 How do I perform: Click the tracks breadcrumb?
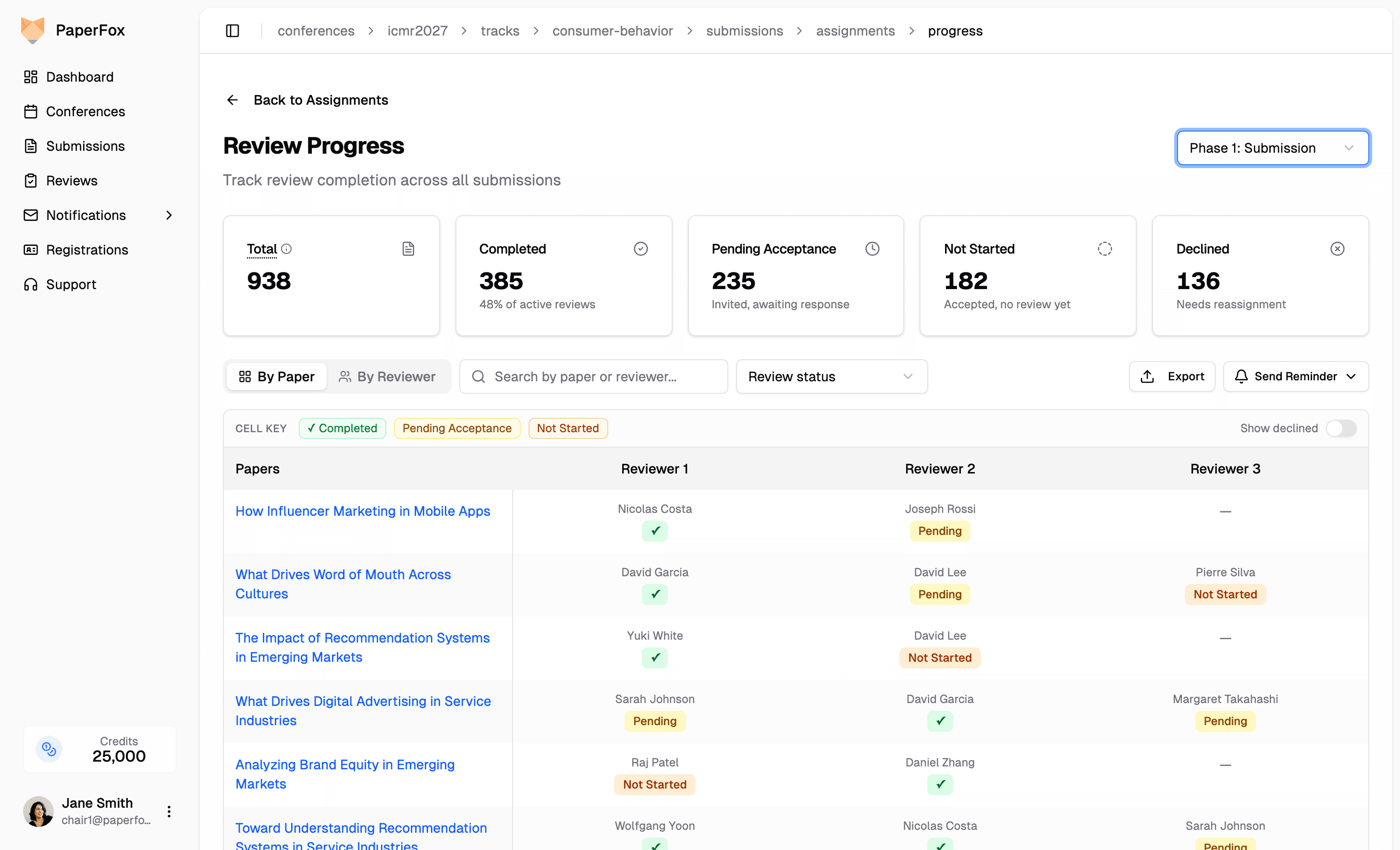(500, 31)
